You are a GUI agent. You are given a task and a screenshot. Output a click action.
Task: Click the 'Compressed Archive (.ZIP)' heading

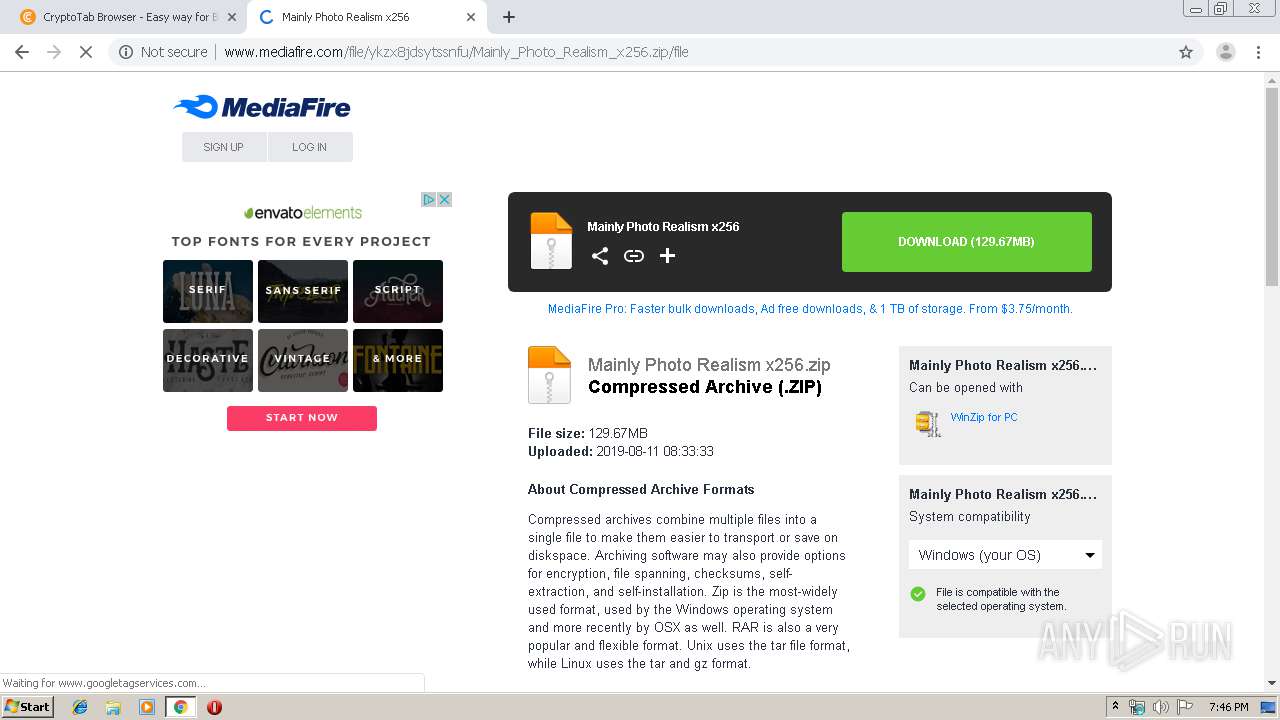(x=705, y=387)
